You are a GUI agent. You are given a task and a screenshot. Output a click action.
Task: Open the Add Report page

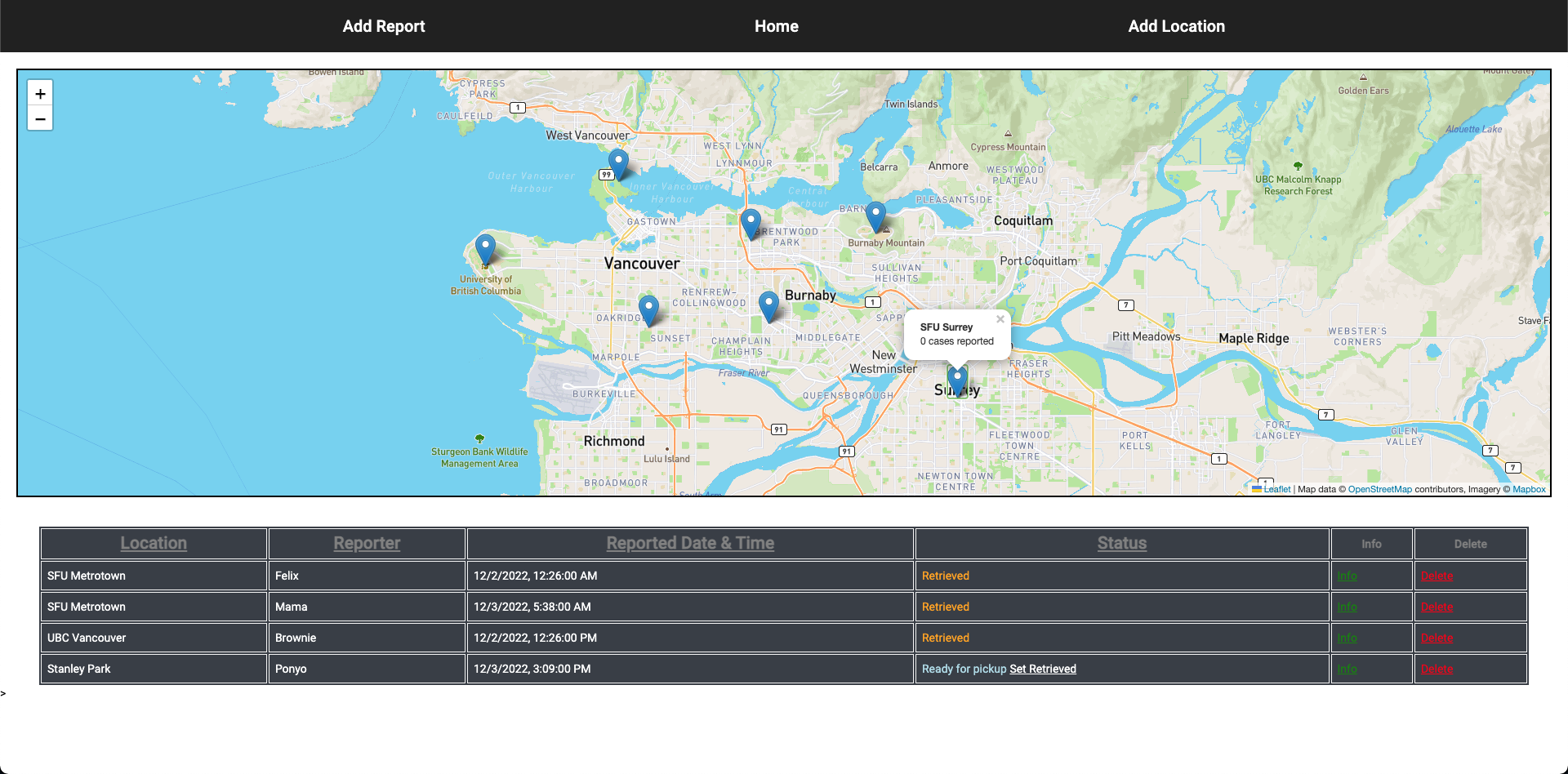(x=384, y=26)
